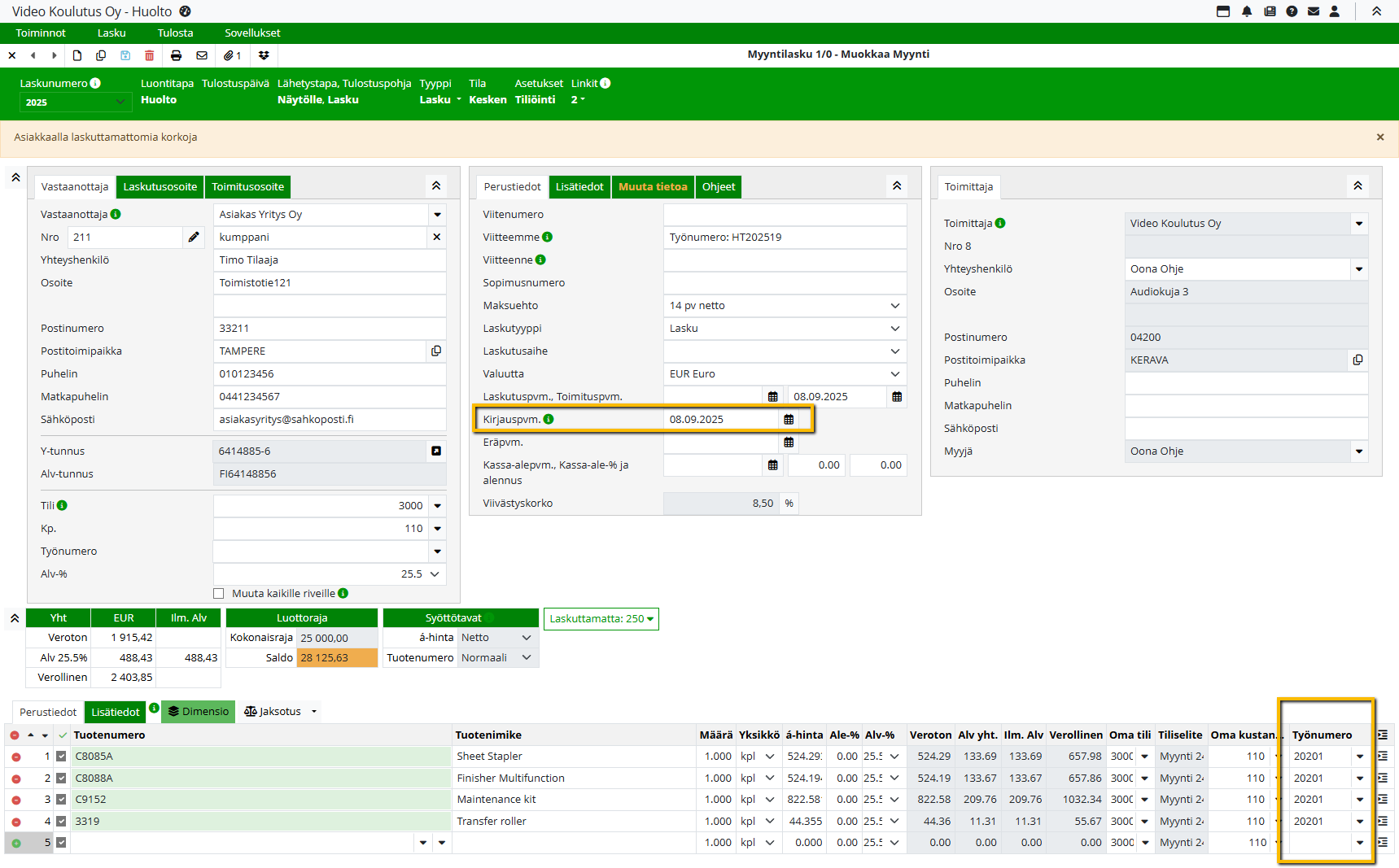Click the red trash delete icon
Viewport: 1399px width, 868px height.
(x=149, y=55)
